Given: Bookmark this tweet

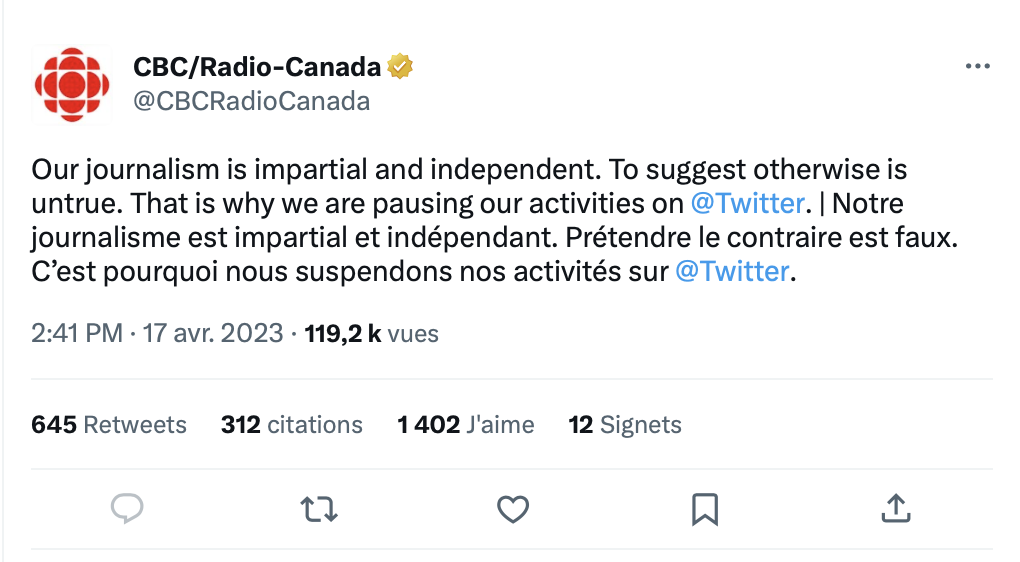Looking at the screenshot, I should point(705,509).
